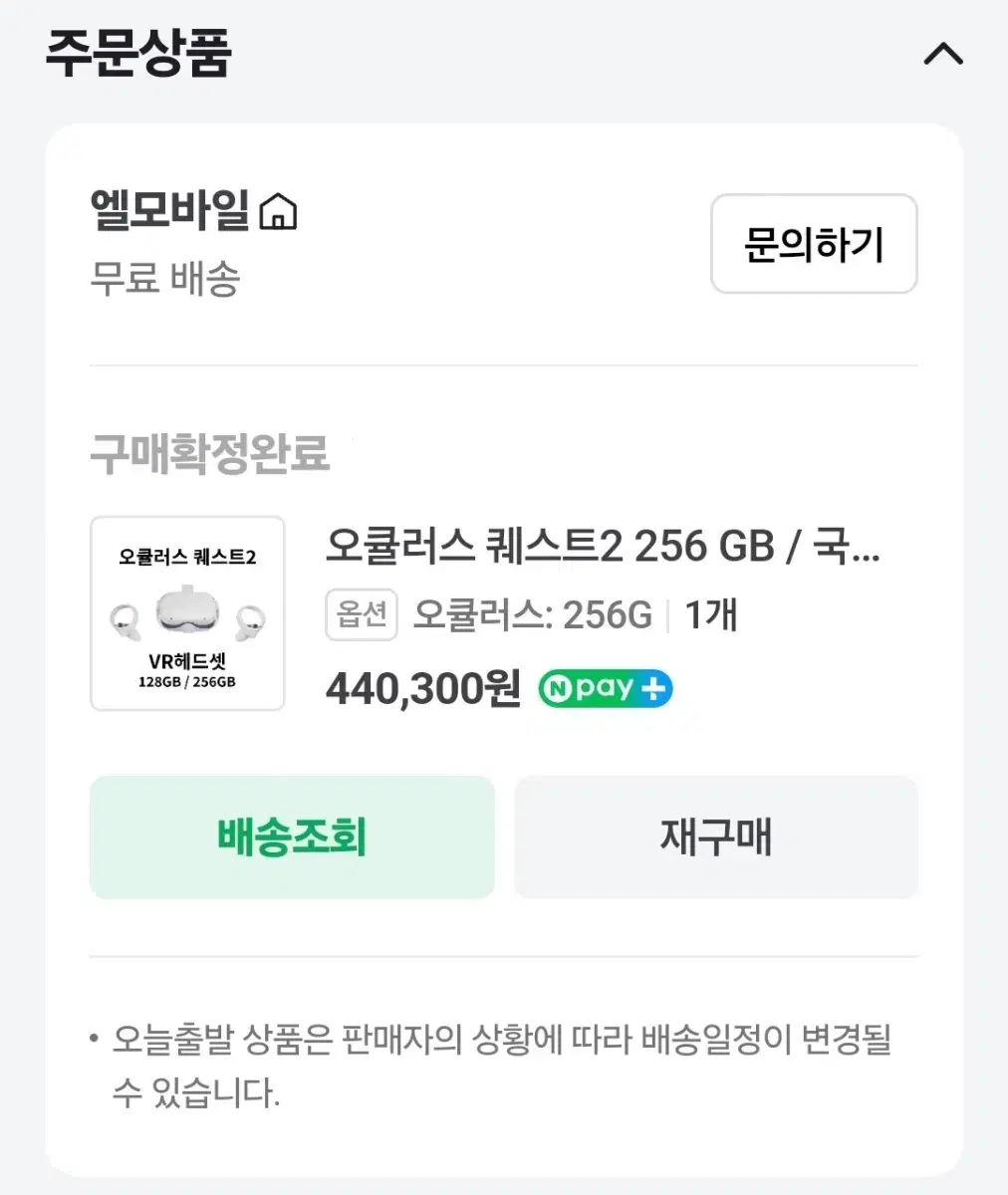This screenshot has width=1008, height=1195.
Task: Tap the 옵션 badge
Action: pyautogui.click(x=362, y=614)
